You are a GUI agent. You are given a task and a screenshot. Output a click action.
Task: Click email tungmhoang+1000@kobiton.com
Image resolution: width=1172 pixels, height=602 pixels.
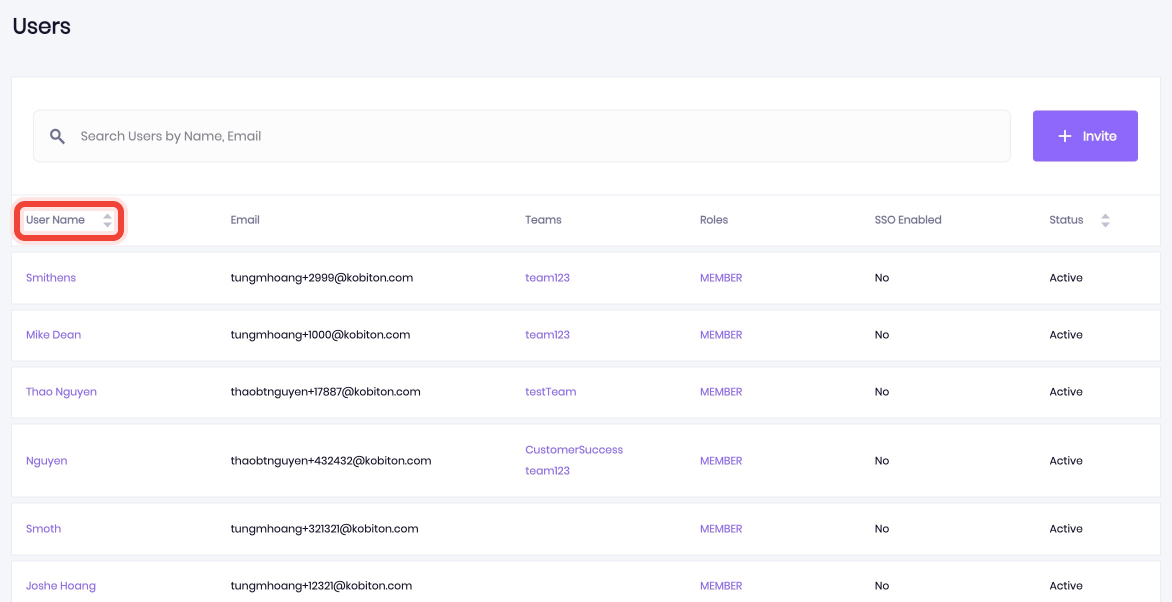[321, 334]
